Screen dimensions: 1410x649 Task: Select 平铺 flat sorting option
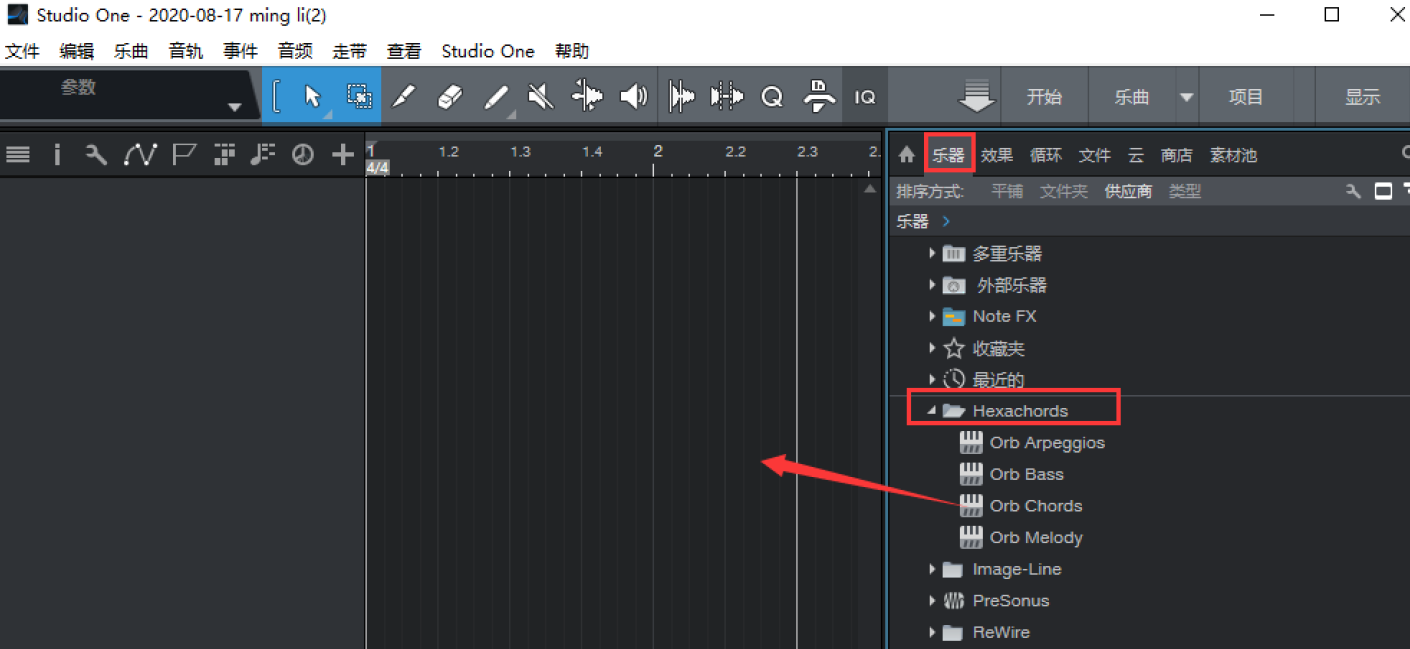1007,191
